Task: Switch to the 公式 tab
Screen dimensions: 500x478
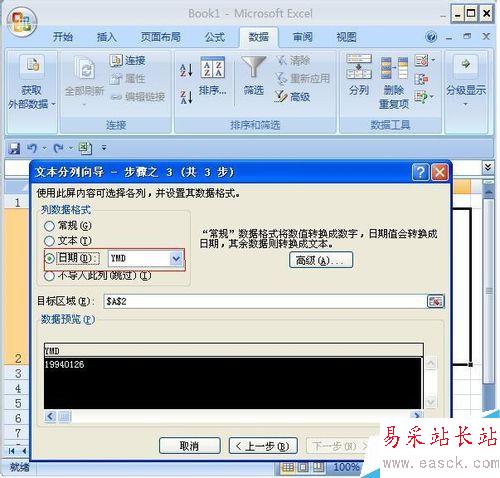Action: [x=215, y=37]
